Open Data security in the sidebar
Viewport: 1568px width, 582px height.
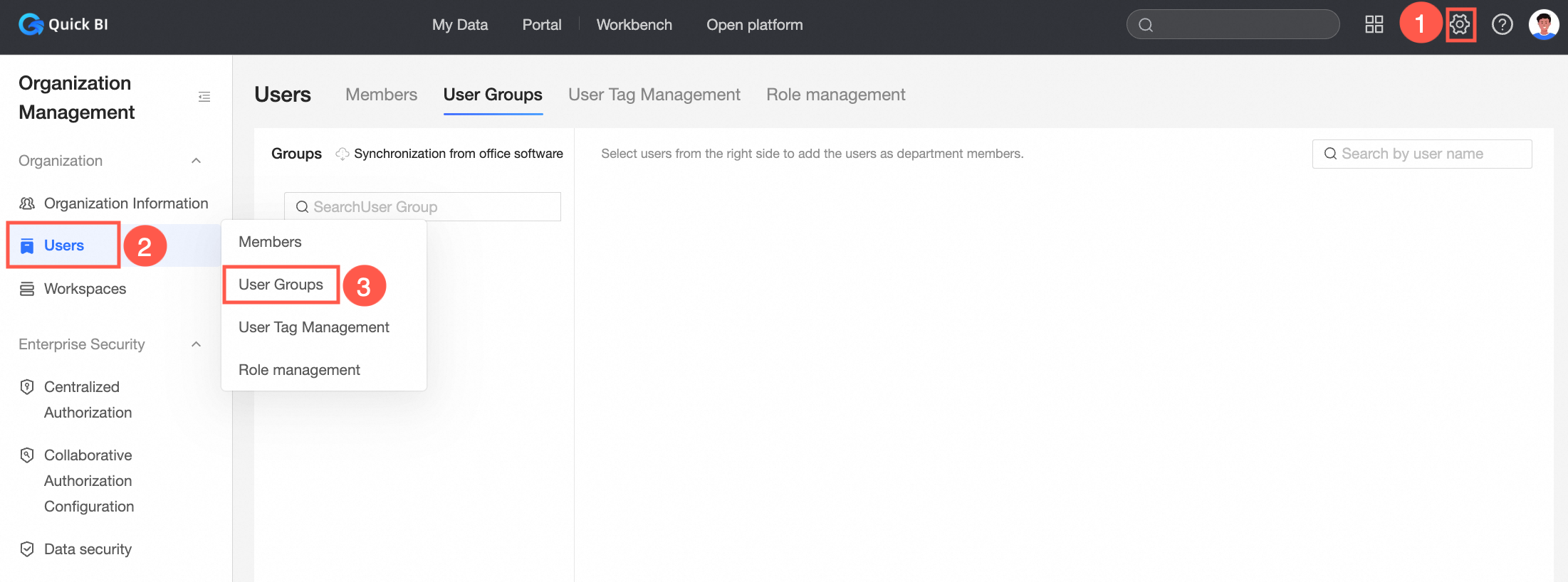point(88,549)
